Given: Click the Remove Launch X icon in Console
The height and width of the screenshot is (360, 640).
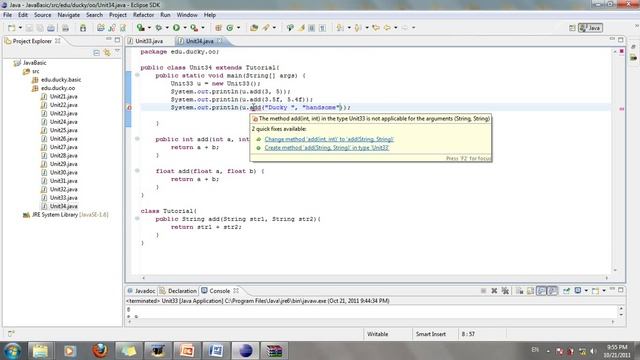Looking at the screenshot, I should pos(494,291).
